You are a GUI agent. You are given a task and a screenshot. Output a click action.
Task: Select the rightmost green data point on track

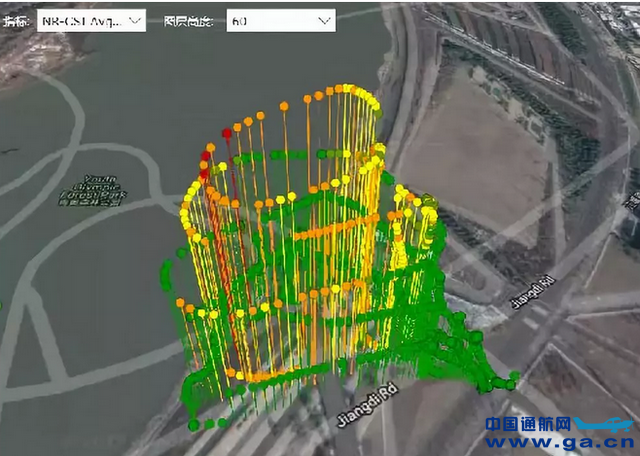click(x=514, y=377)
